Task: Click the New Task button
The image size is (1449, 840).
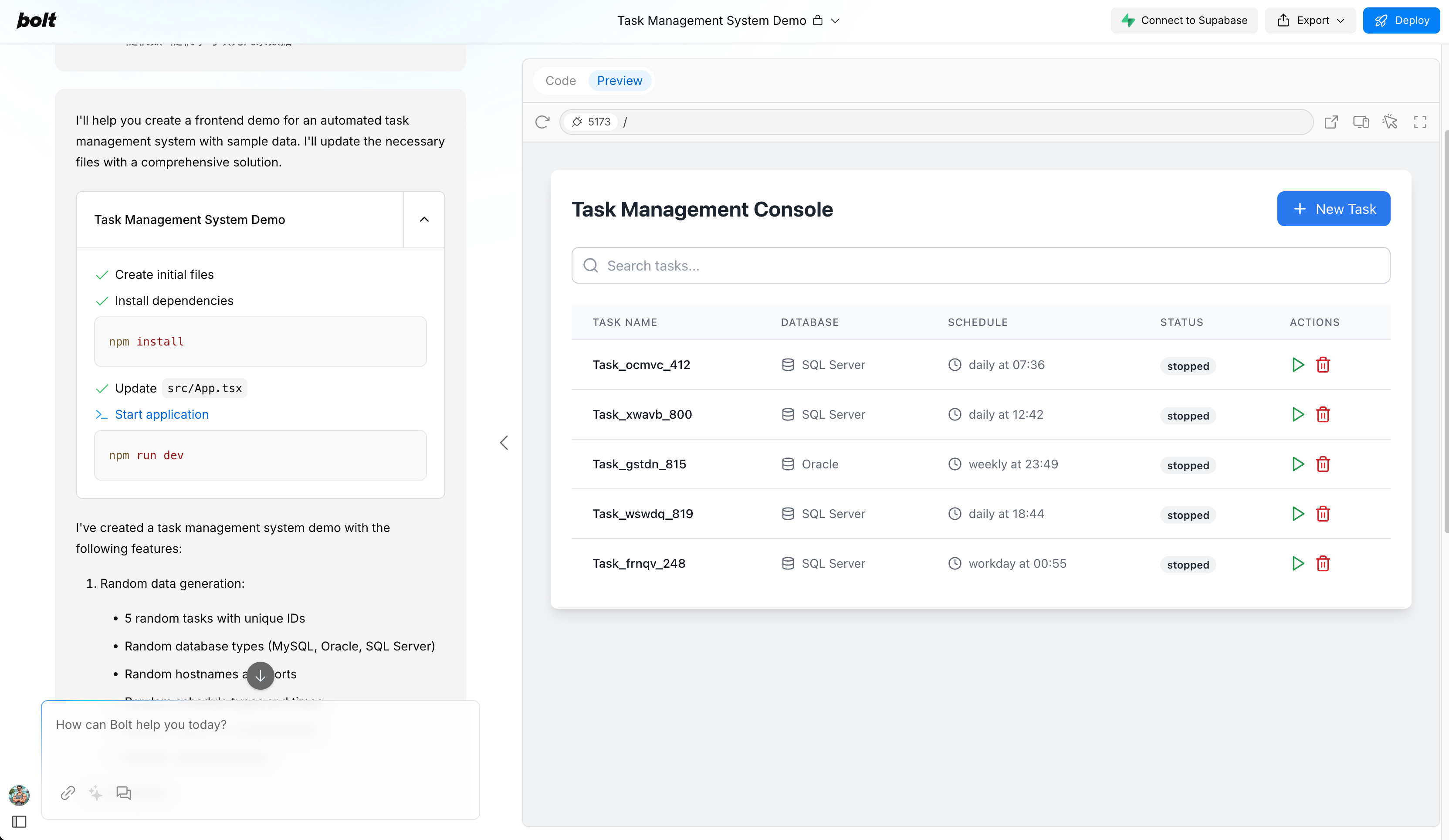Action: [1334, 209]
